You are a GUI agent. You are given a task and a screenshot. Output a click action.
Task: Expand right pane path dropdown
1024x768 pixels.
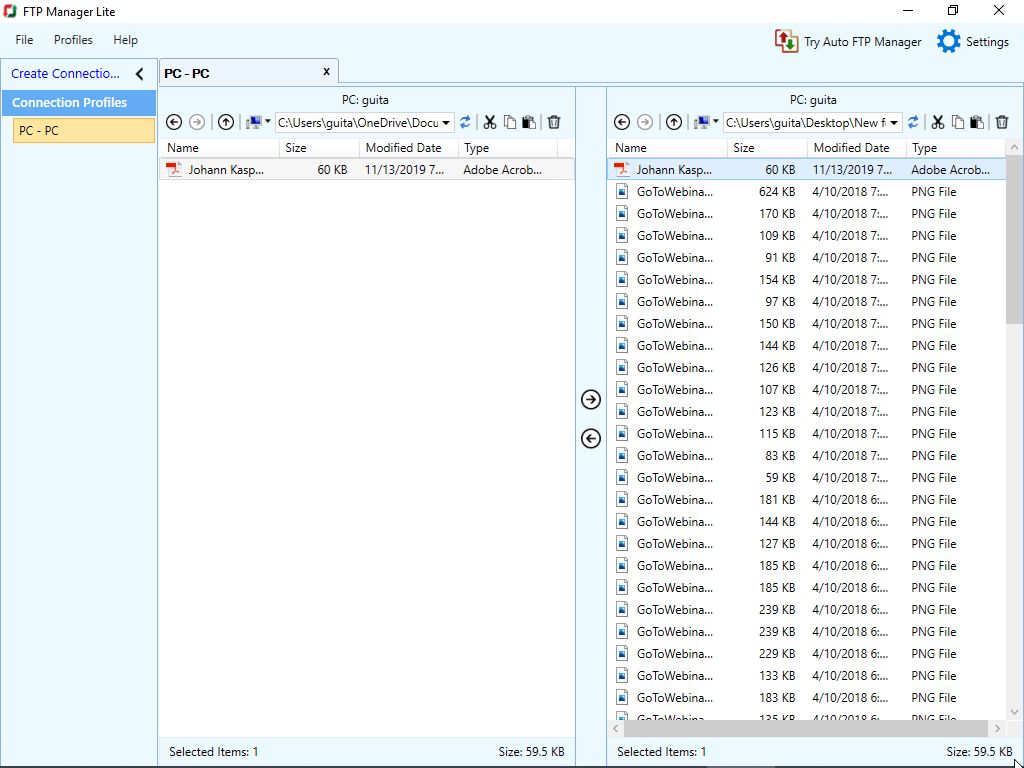point(894,123)
